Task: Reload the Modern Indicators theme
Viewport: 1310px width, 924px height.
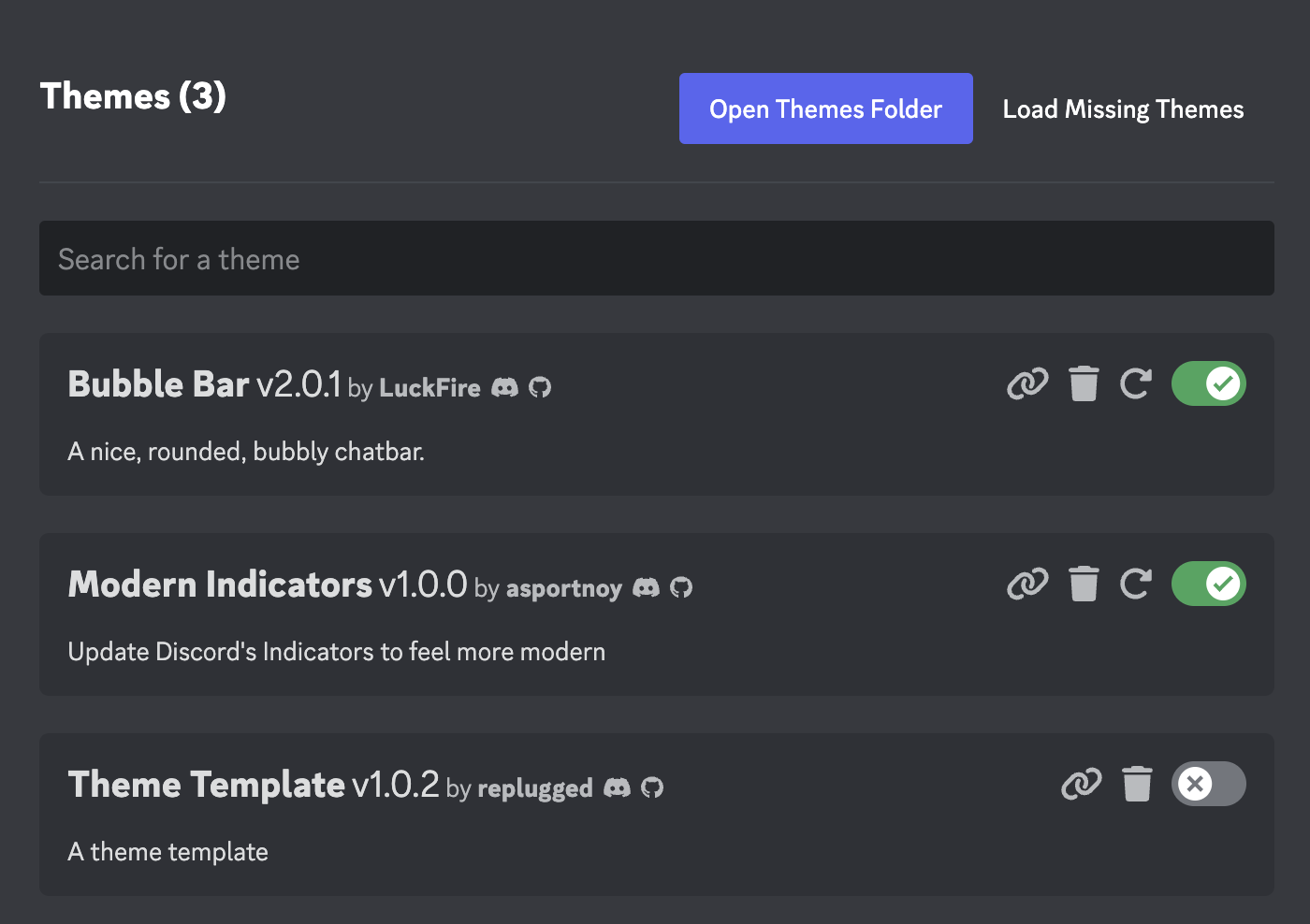Action: click(x=1136, y=584)
